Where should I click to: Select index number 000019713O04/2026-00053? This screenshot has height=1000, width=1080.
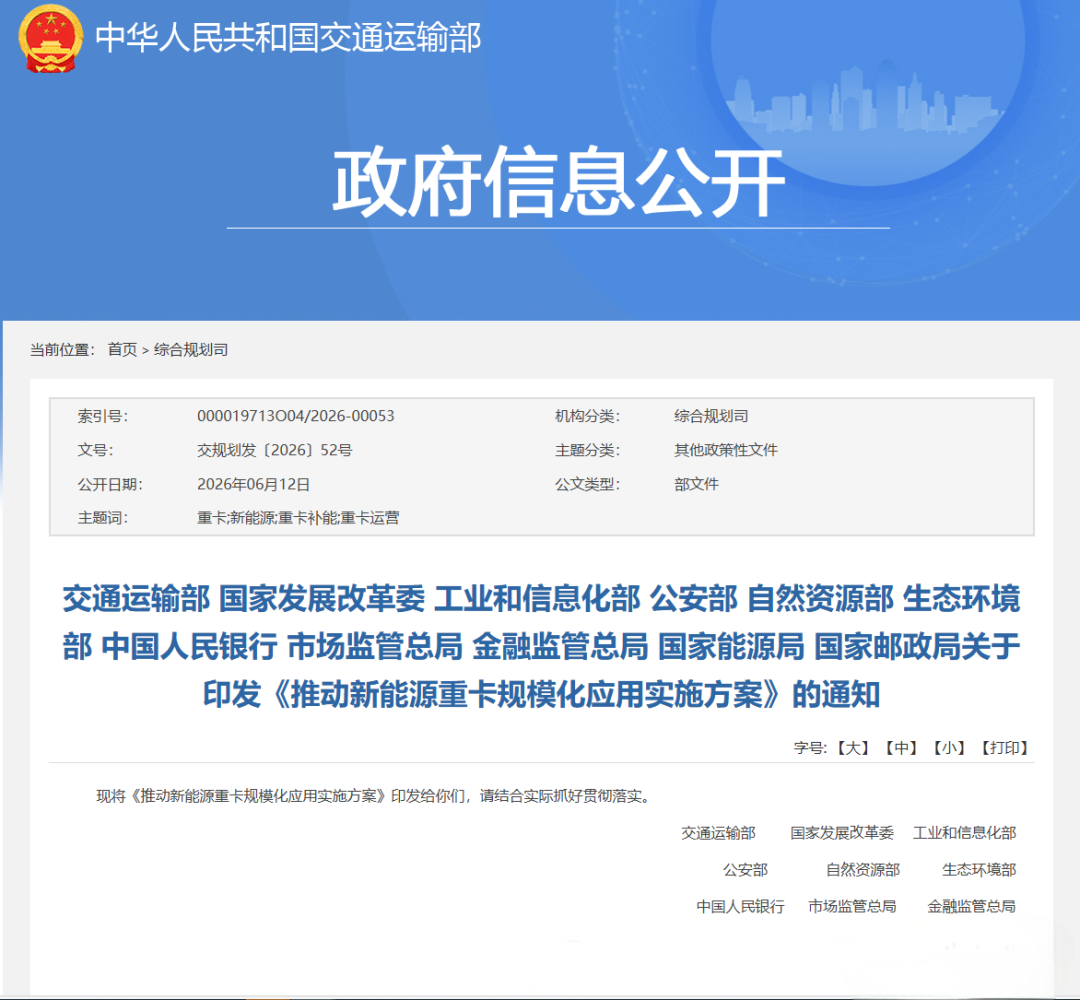click(x=295, y=416)
